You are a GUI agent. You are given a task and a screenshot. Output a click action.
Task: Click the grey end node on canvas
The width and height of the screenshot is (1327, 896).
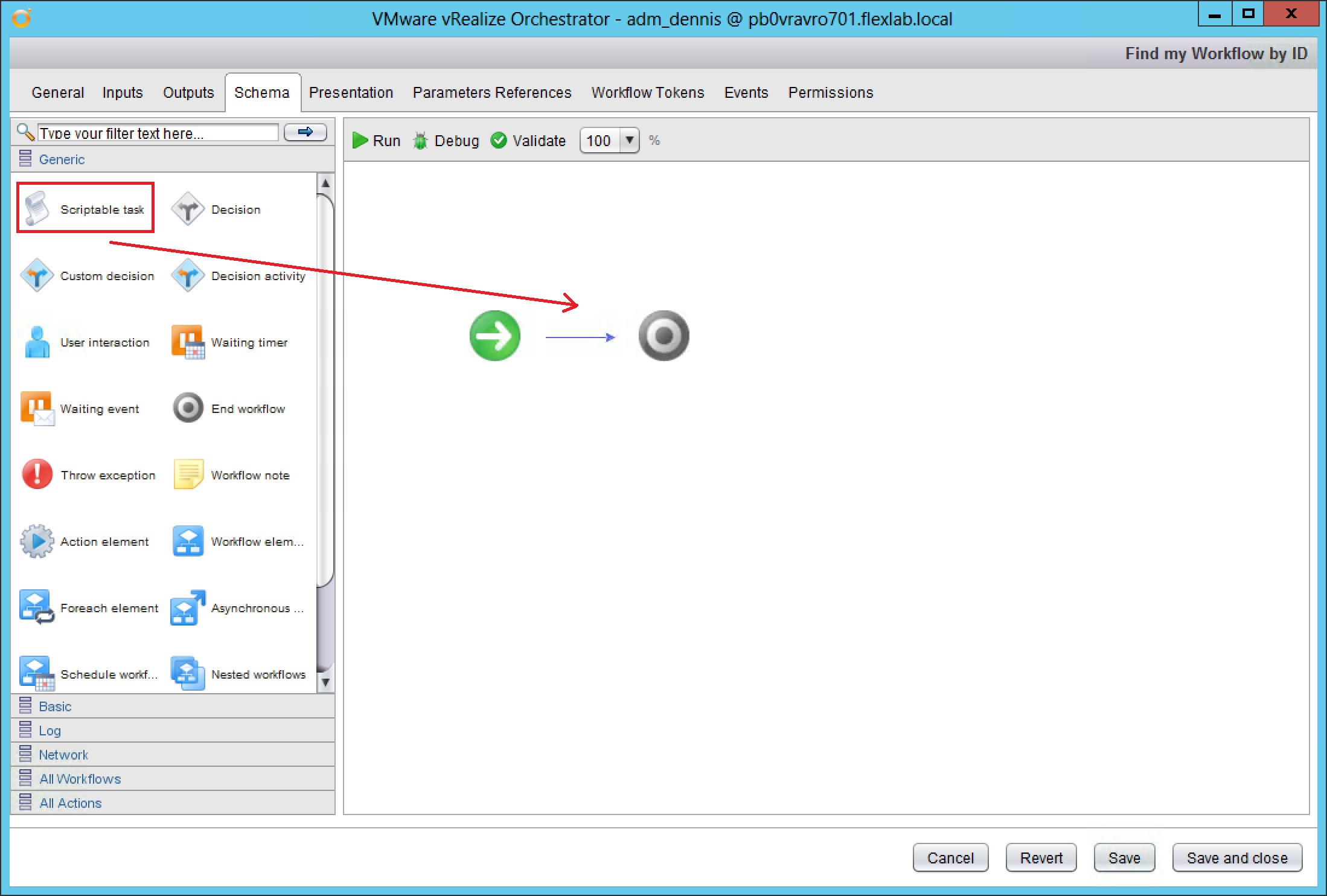(x=664, y=336)
